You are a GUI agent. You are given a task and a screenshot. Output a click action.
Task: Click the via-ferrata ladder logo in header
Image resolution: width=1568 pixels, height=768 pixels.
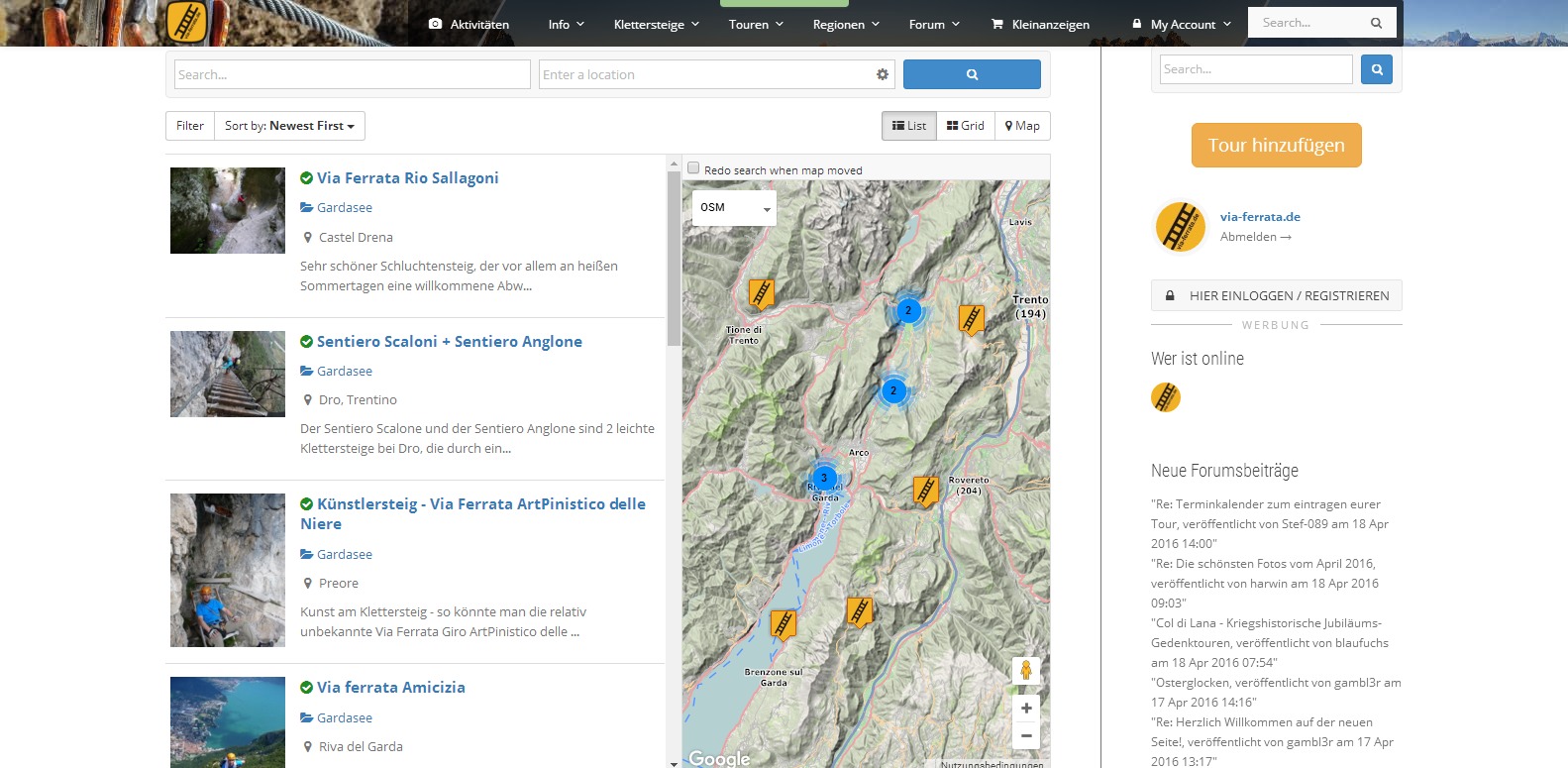186,22
